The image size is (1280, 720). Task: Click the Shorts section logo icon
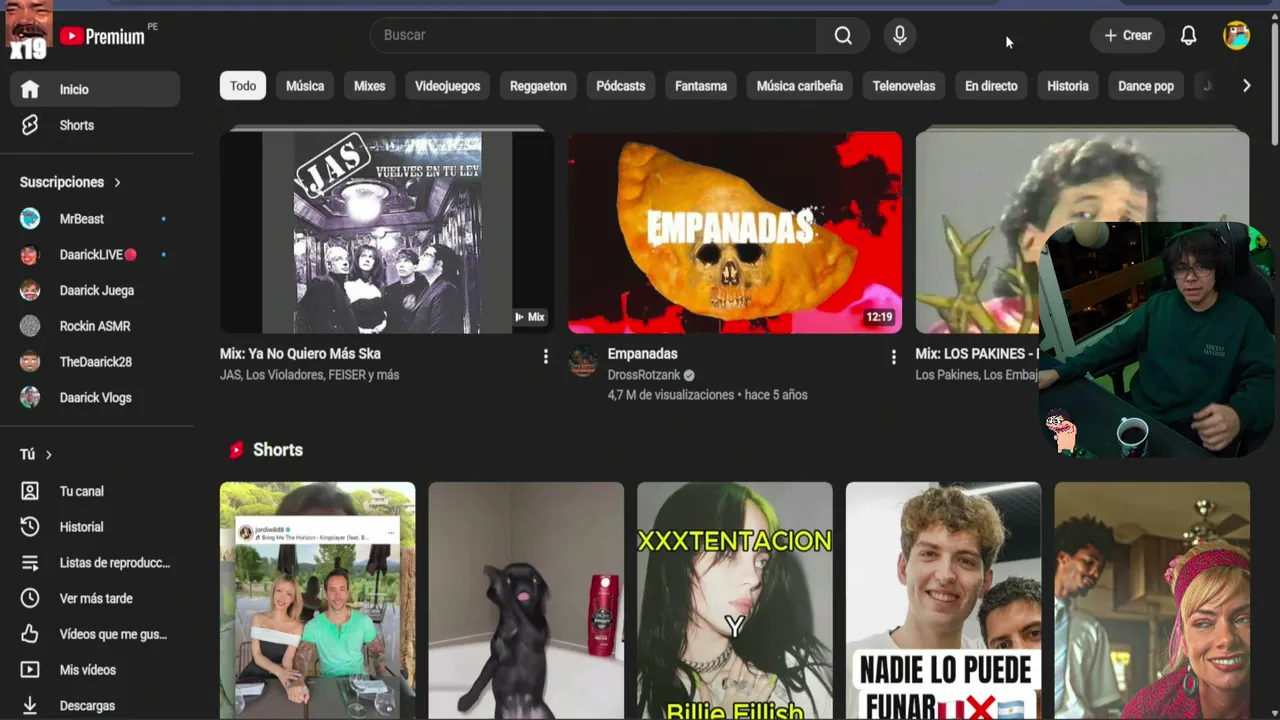236,450
